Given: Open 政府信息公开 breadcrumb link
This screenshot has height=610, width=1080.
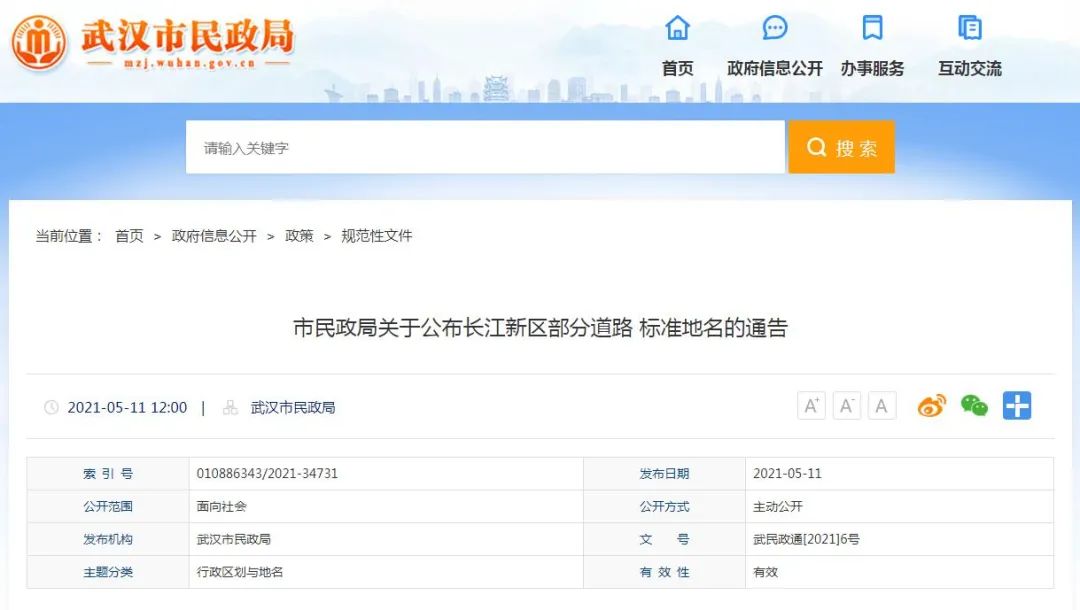Looking at the screenshot, I should (214, 236).
